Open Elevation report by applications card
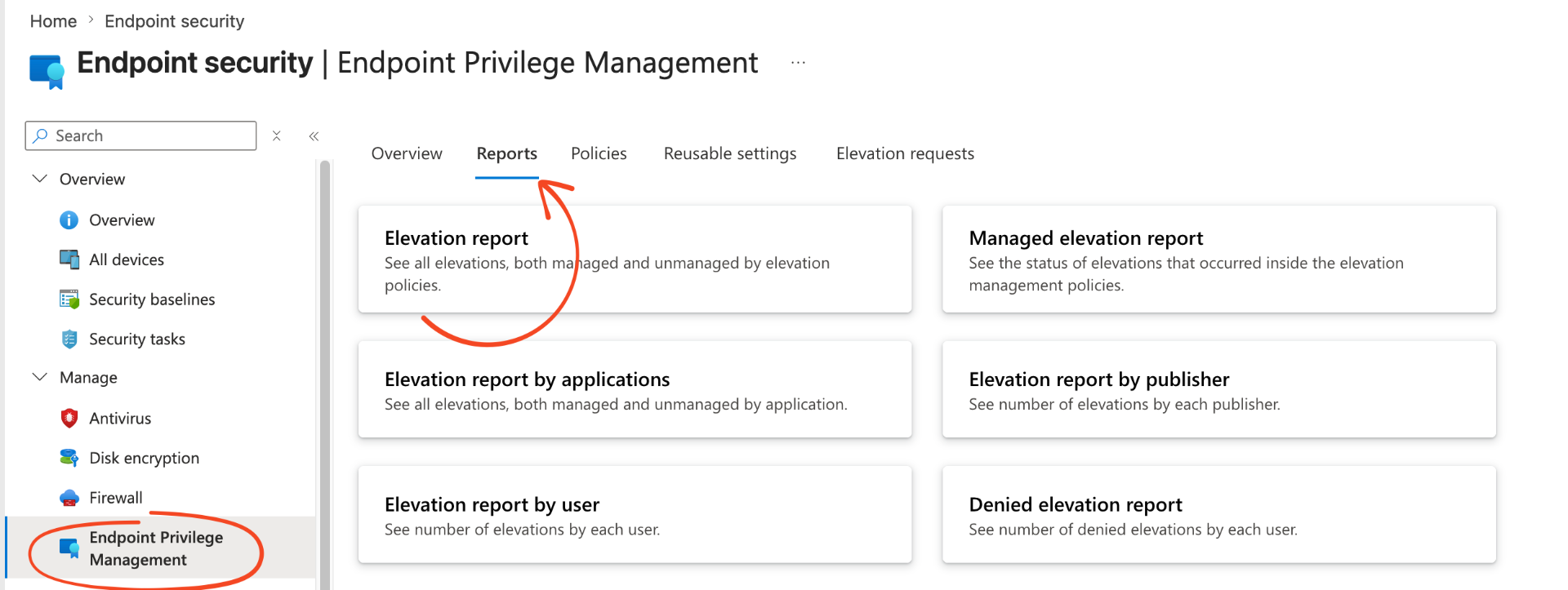Viewport: 1568px width, 590px height. click(635, 389)
